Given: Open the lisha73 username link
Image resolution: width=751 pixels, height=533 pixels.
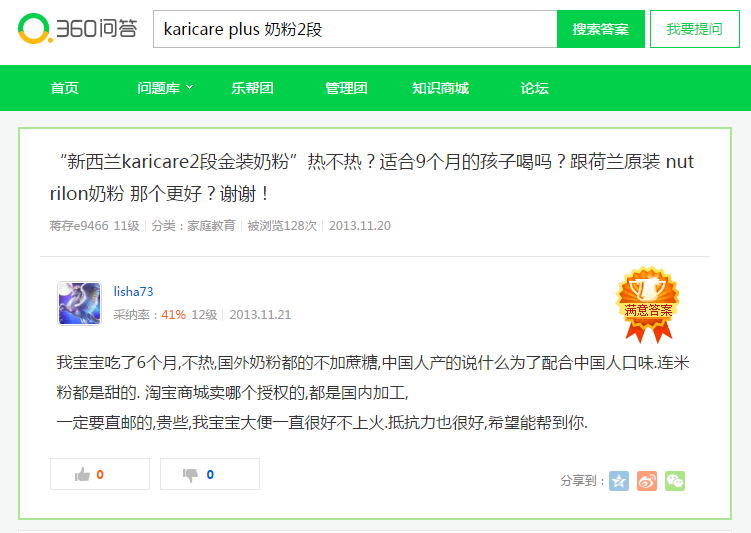Looking at the screenshot, I should (x=133, y=292).
